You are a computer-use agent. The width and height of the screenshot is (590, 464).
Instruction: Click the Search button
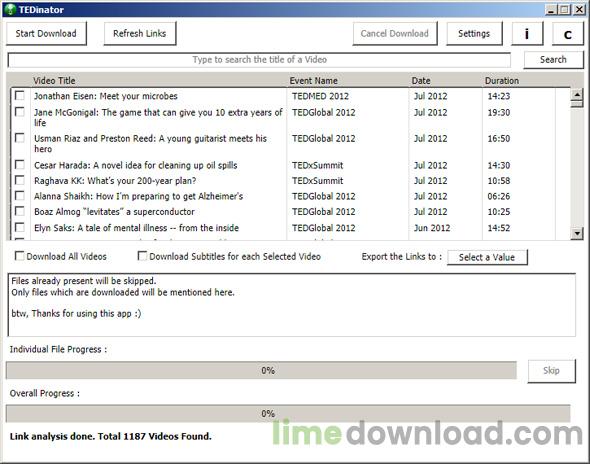pos(553,59)
